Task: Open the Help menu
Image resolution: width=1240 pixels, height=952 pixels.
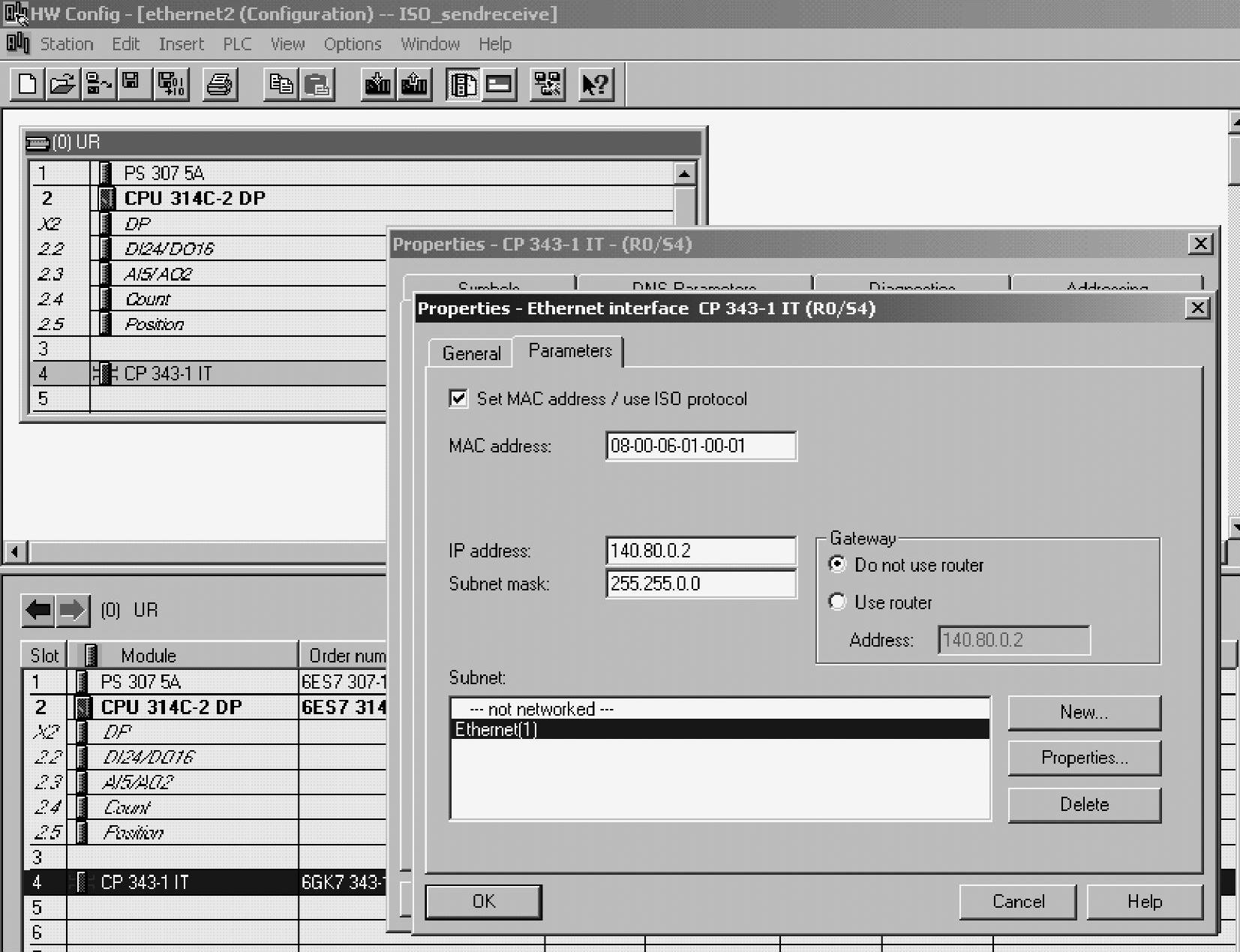Action: (x=495, y=44)
